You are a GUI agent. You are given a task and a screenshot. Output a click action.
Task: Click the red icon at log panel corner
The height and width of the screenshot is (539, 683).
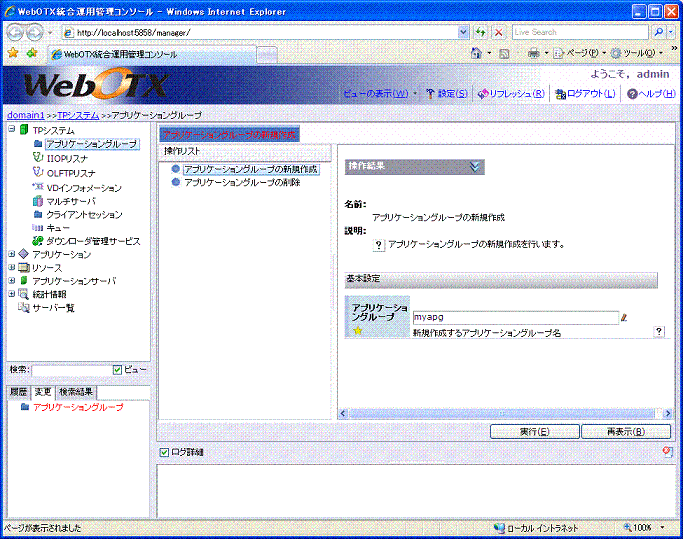[667, 452]
